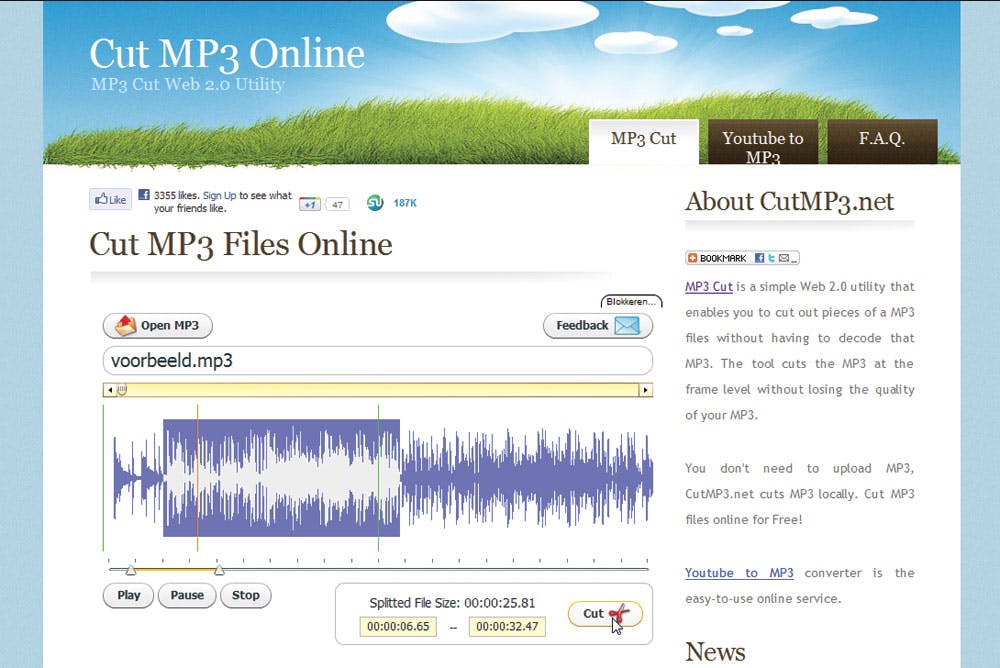Click the Facebook Like button

(x=110, y=199)
